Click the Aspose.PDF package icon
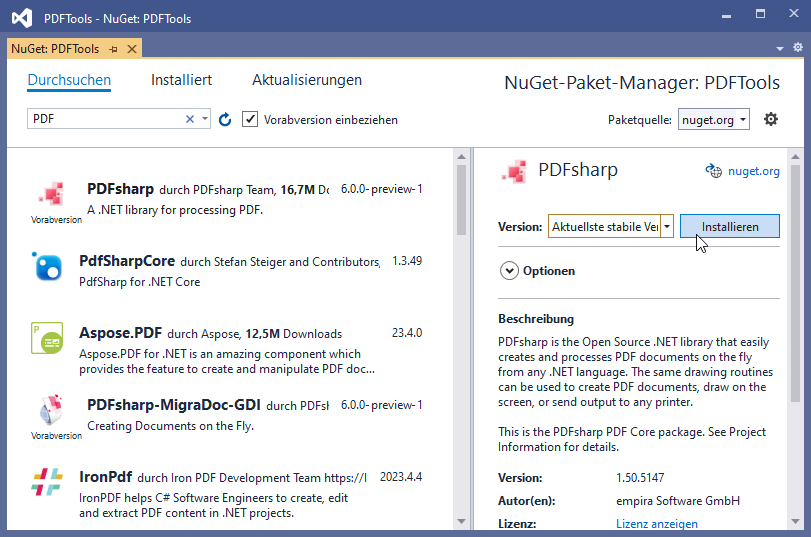Image resolution: width=811 pixels, height=537 pixels. 48,340
